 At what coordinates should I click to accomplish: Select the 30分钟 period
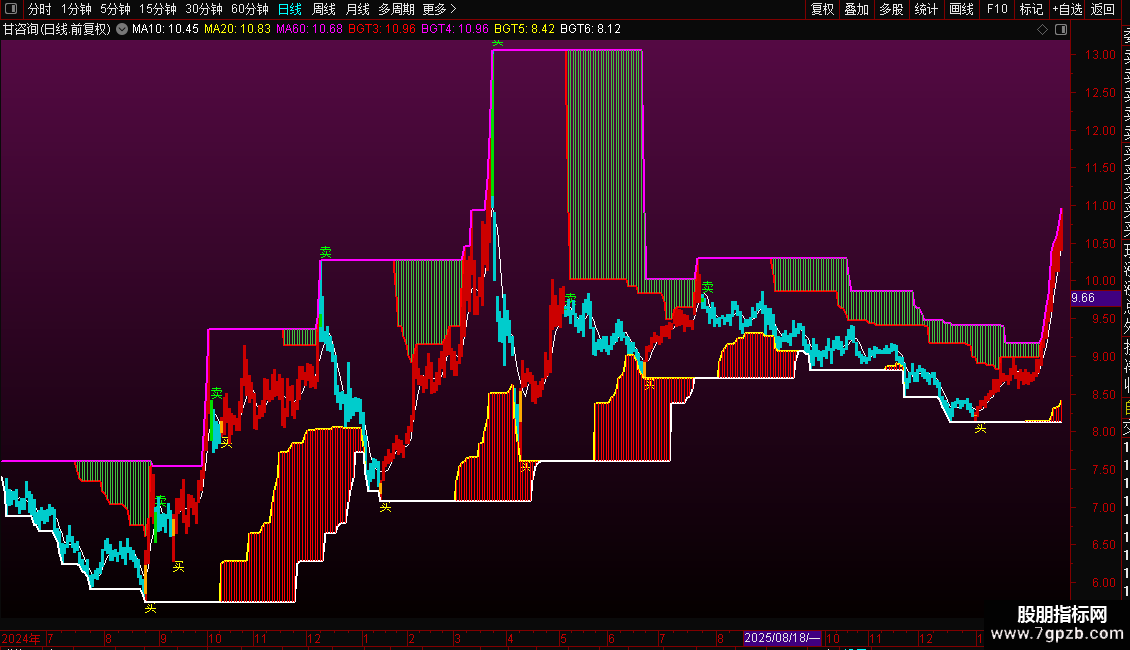pyautogui.click(x=204, y=9)
